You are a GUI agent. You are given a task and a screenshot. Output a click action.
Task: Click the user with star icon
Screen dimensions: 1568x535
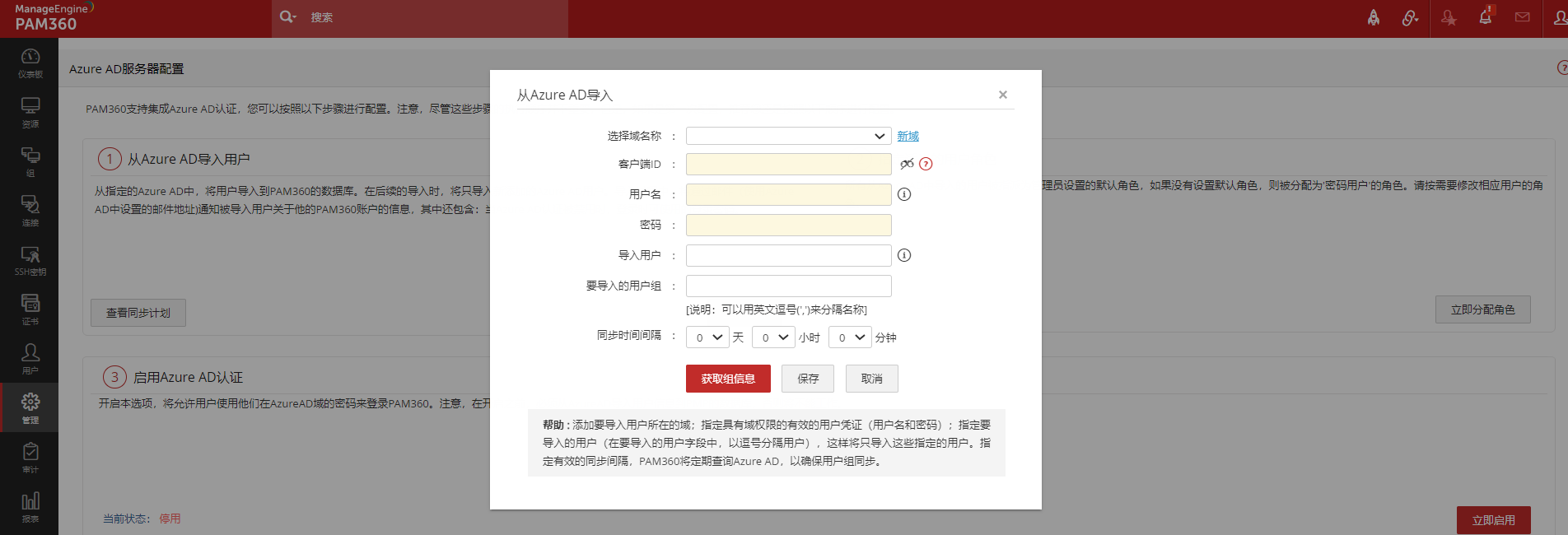tap(1449, 17)
